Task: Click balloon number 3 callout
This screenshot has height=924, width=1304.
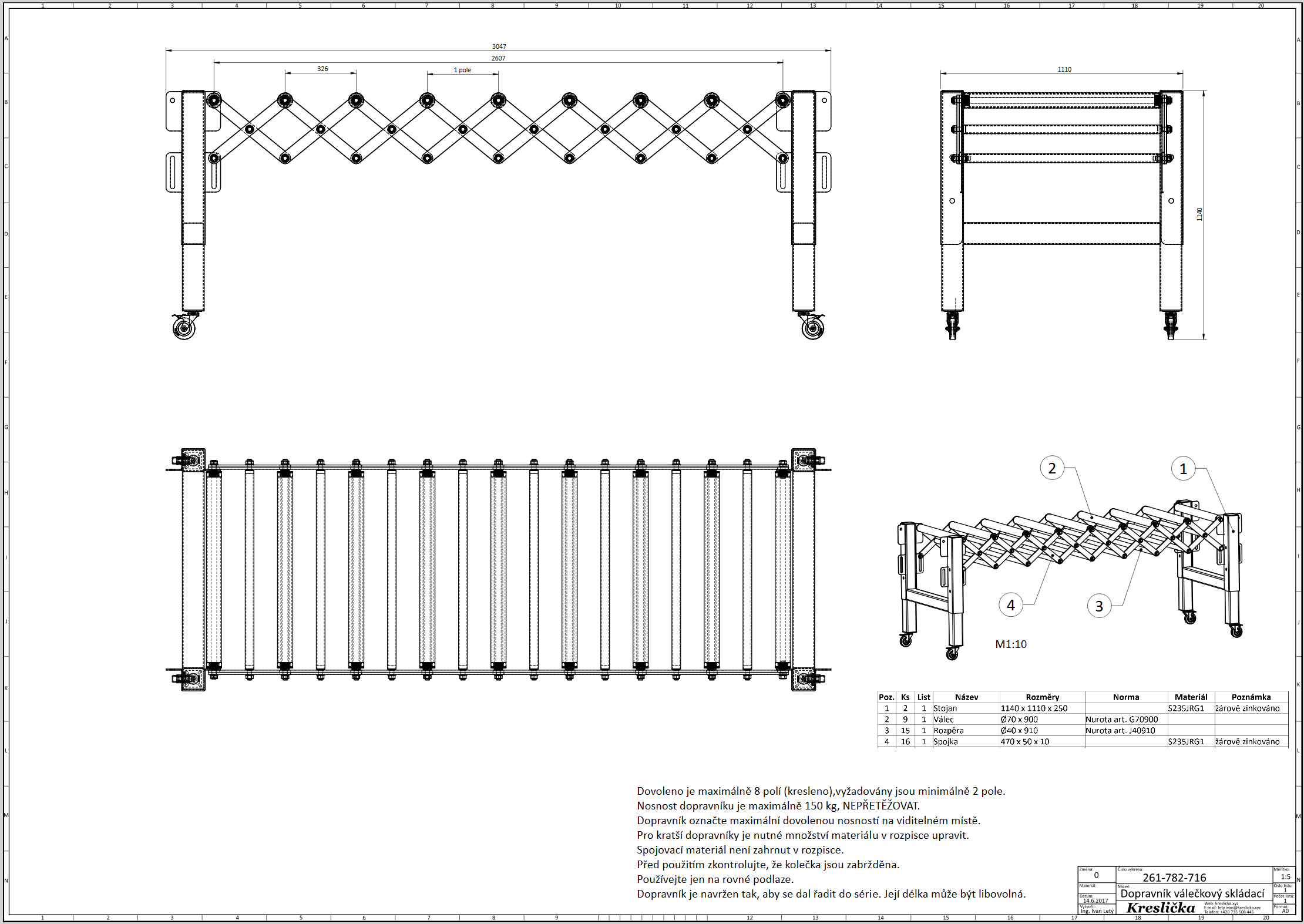Action: [x=1098, y=606]
